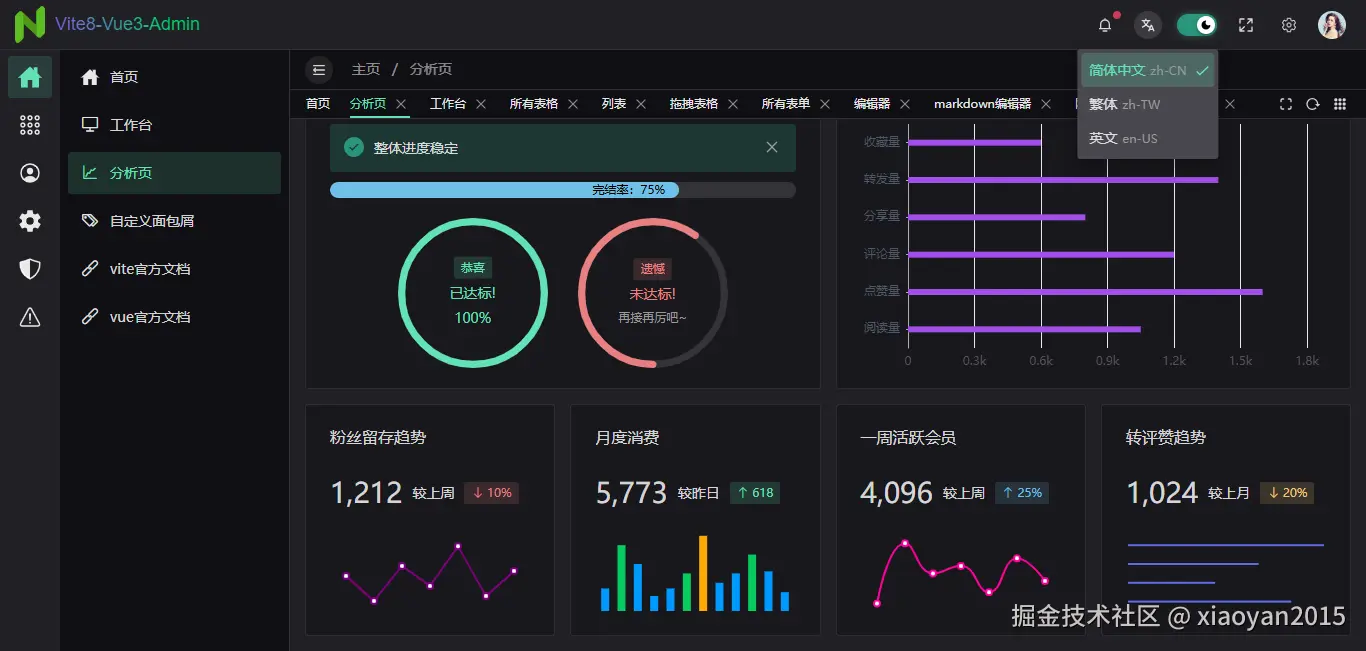
Task: Switch to the 工作台 tab
Action: (x=448, y=104)
